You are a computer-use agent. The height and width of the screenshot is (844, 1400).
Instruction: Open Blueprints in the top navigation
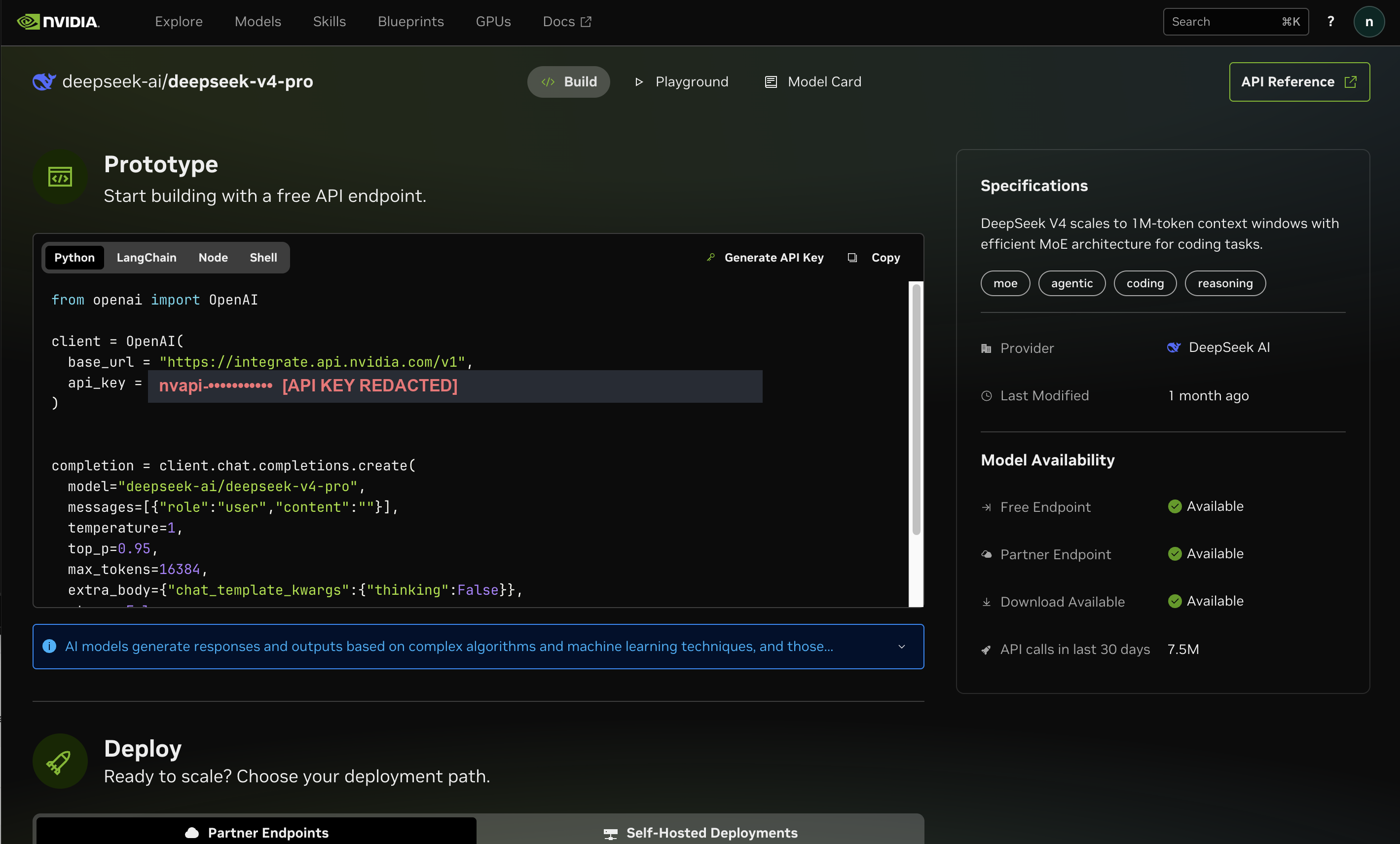click(x=411, y=22)
